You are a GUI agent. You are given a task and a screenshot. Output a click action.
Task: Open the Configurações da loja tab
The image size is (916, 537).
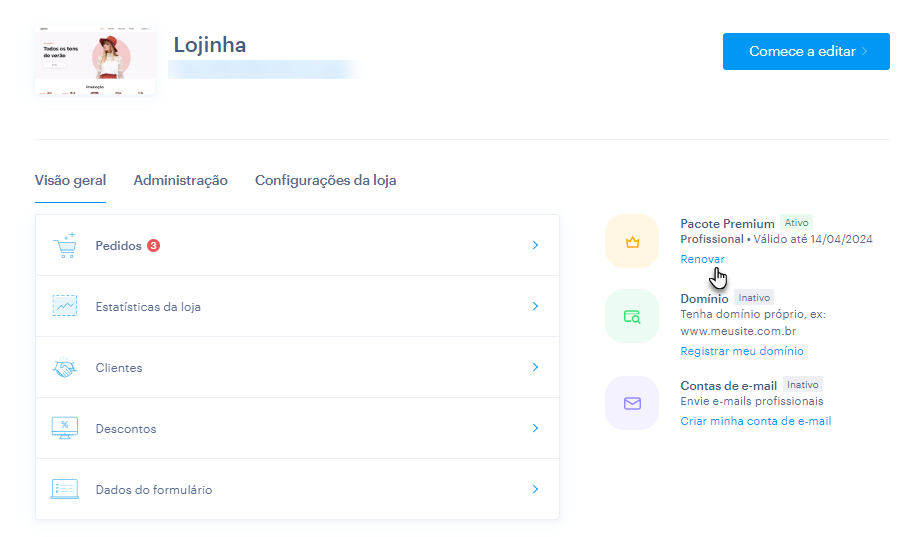(325, 180)
